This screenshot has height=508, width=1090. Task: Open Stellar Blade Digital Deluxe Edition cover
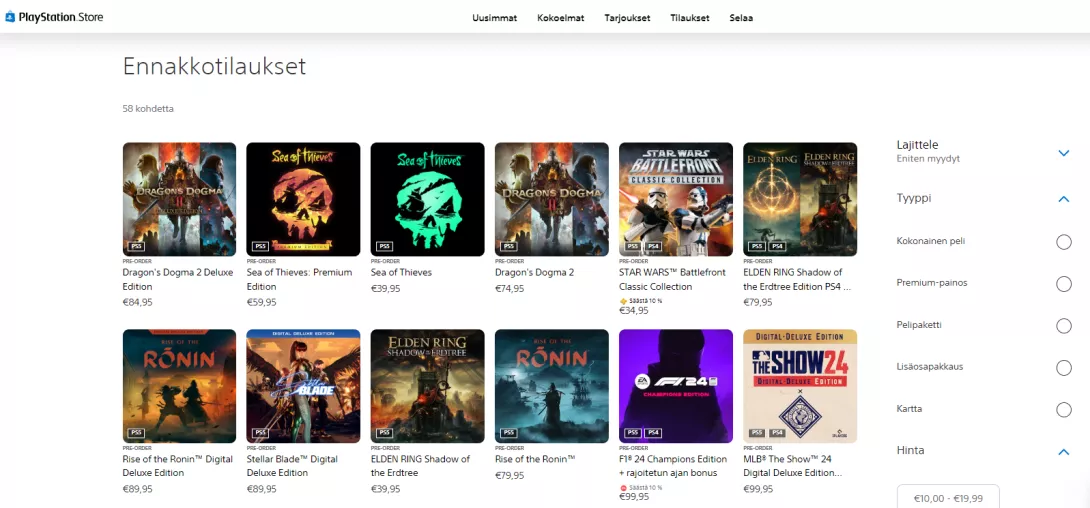click(x=303, y=386)
